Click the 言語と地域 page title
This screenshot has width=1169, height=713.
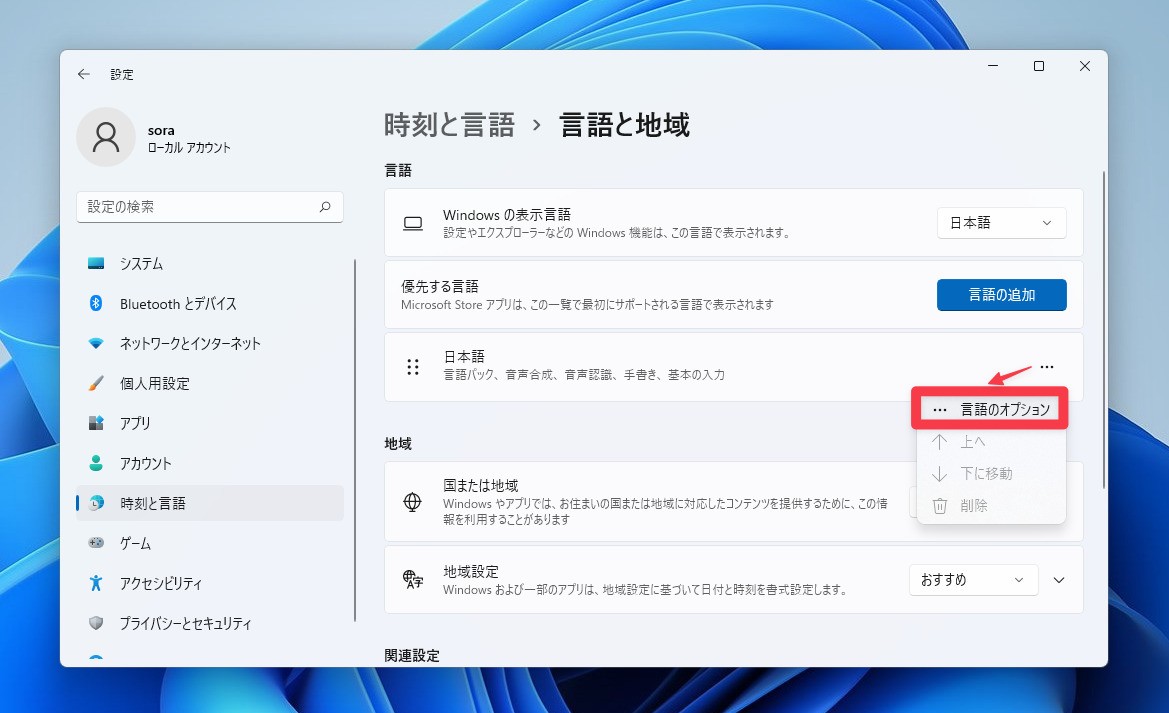pos(624,125)
